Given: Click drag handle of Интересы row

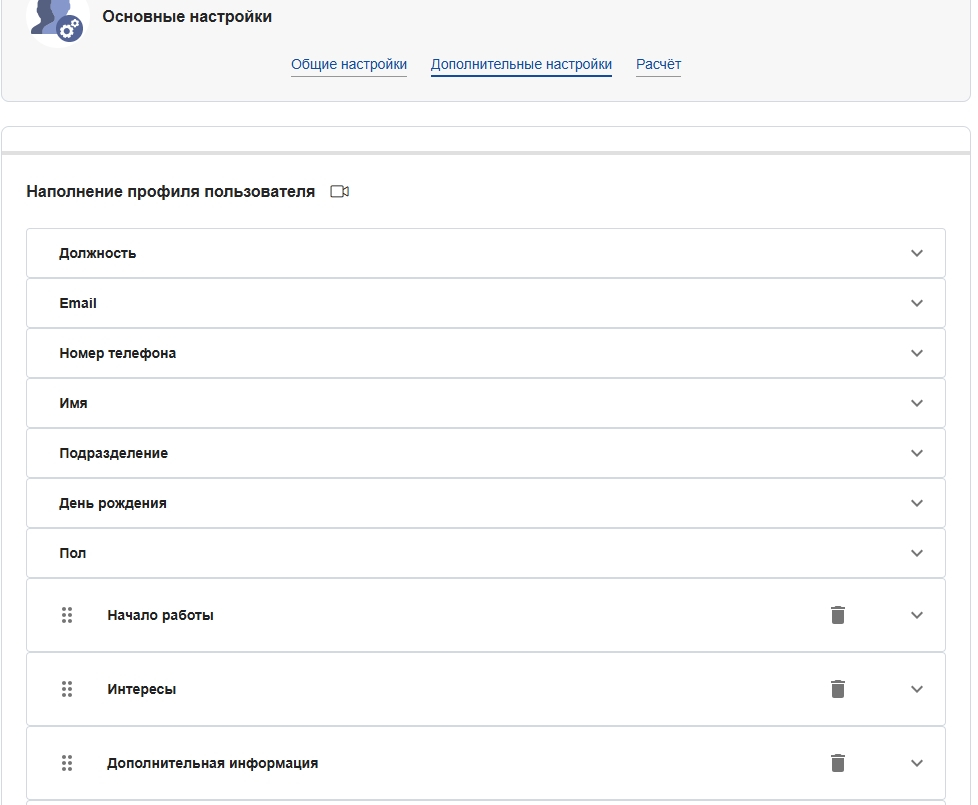Looking at the screenshot, I should [x=67, y=689].
